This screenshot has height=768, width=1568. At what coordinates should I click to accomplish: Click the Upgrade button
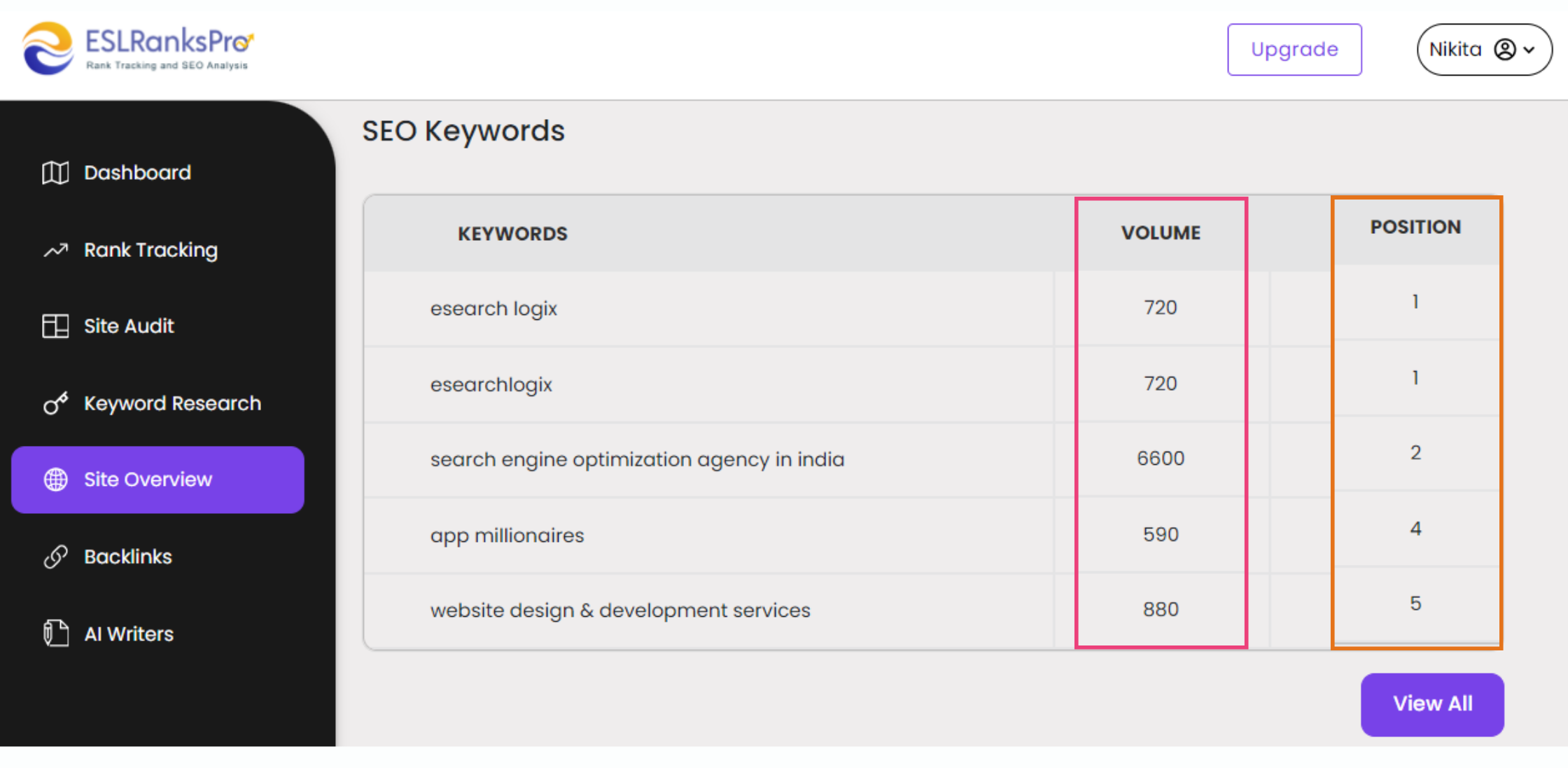1294,49
